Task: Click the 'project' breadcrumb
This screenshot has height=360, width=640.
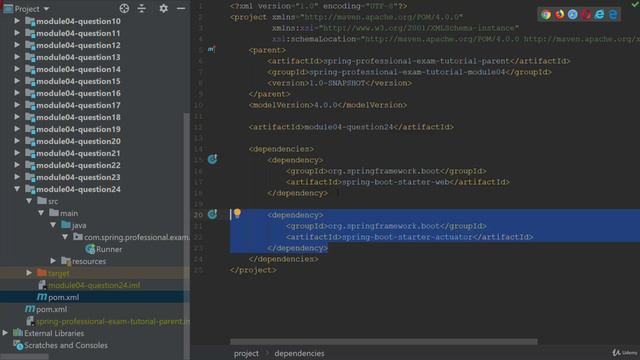Action: click(x=246, y=353)
